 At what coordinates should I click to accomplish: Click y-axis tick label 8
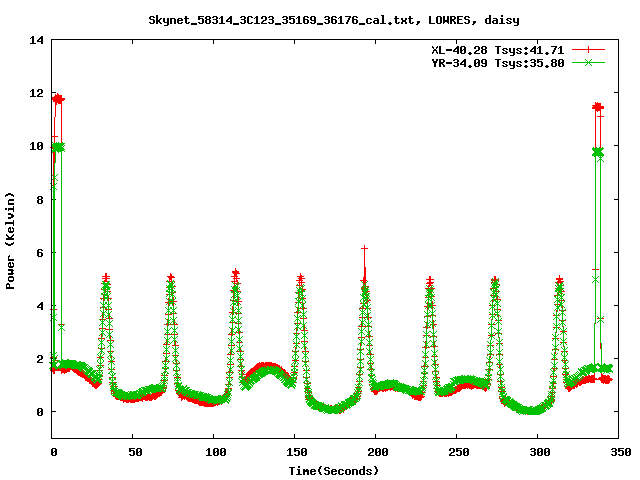click(x=40, y=200)
